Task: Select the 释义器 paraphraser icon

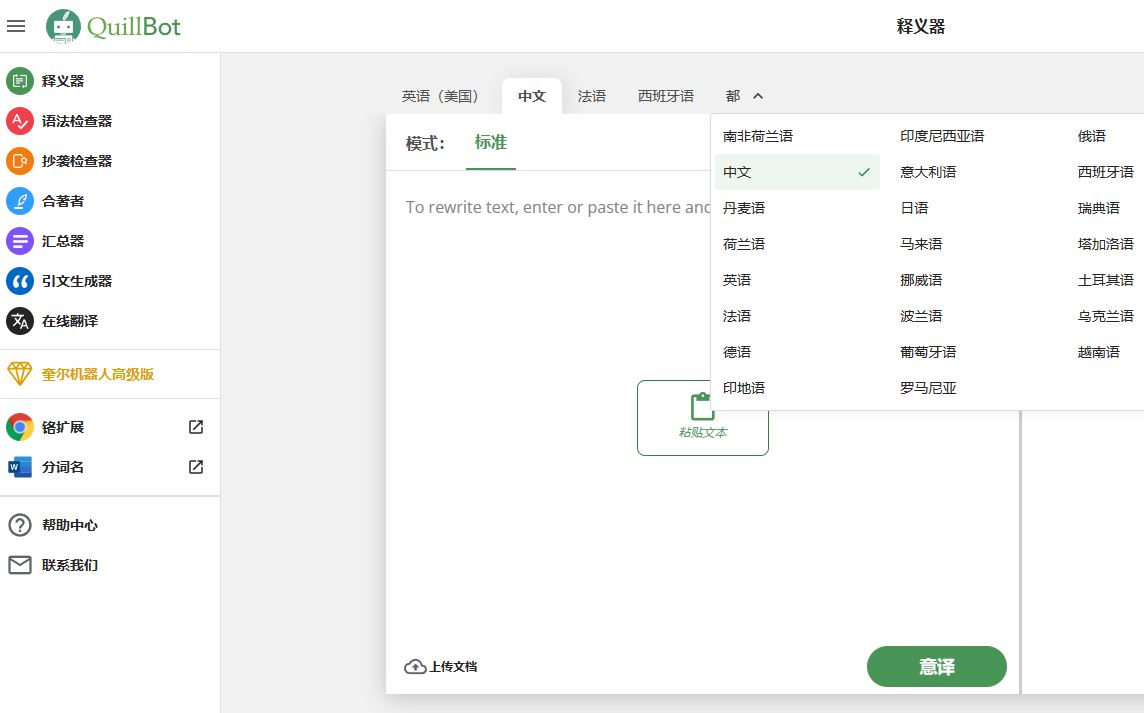Action: 20,81
